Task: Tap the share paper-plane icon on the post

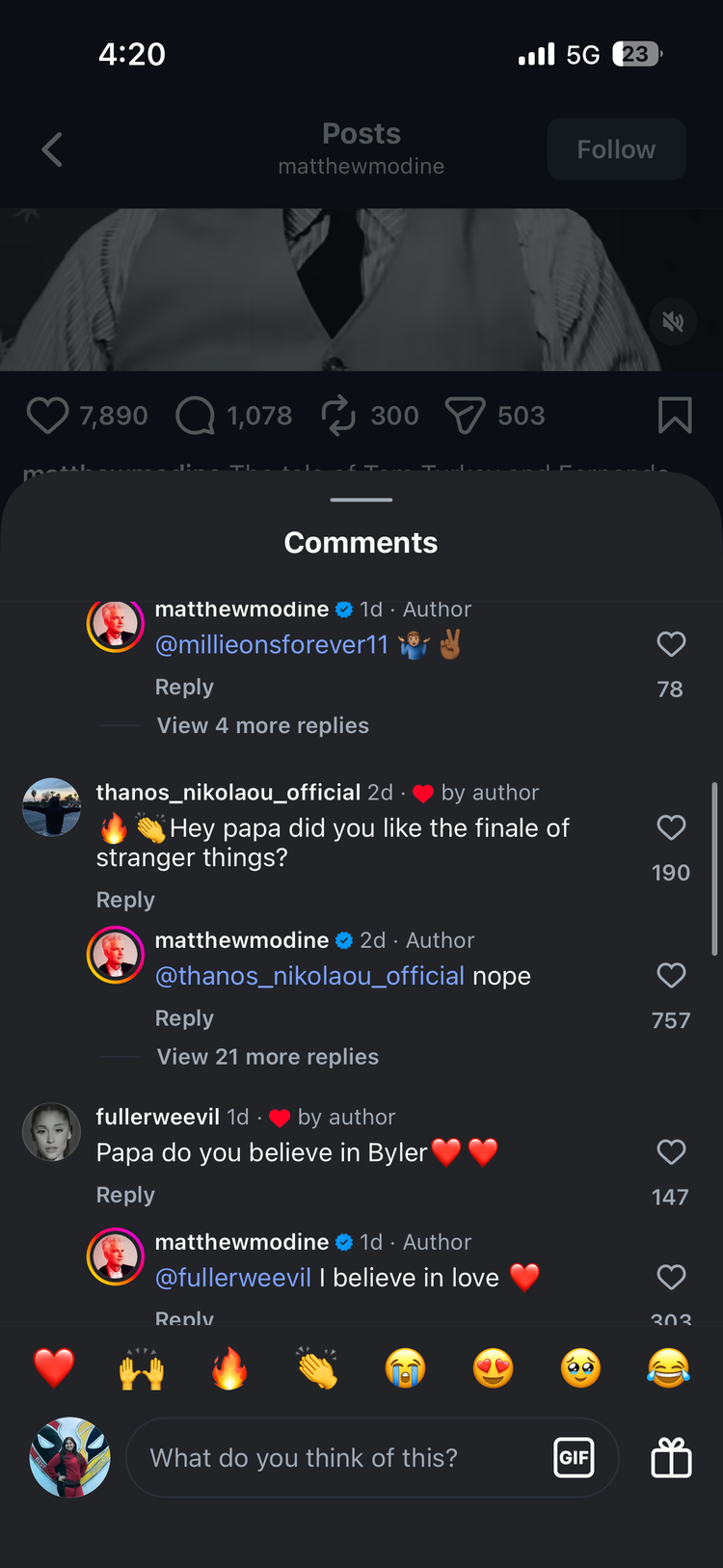Action: (x=465, y=416)
